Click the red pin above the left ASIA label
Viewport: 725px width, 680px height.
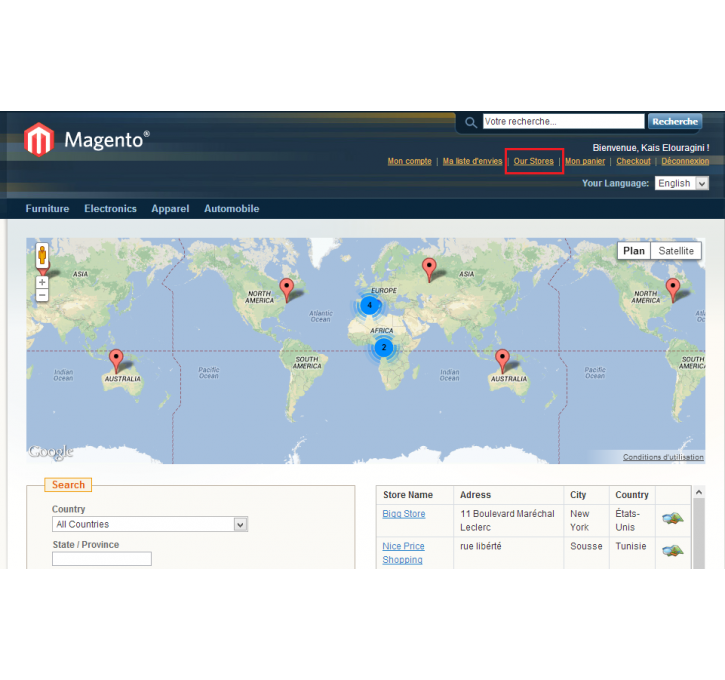click(x=44, y=270)
